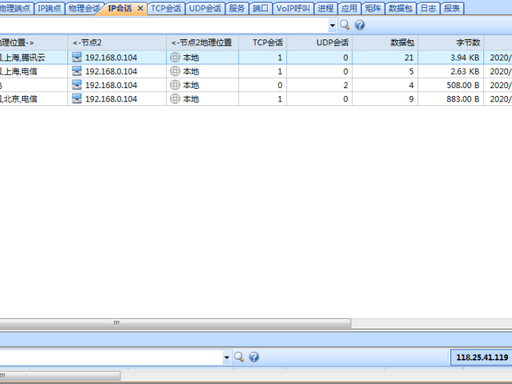Click the 118.25.41.119 button
The image size is (512, 384).
(482, 357)
